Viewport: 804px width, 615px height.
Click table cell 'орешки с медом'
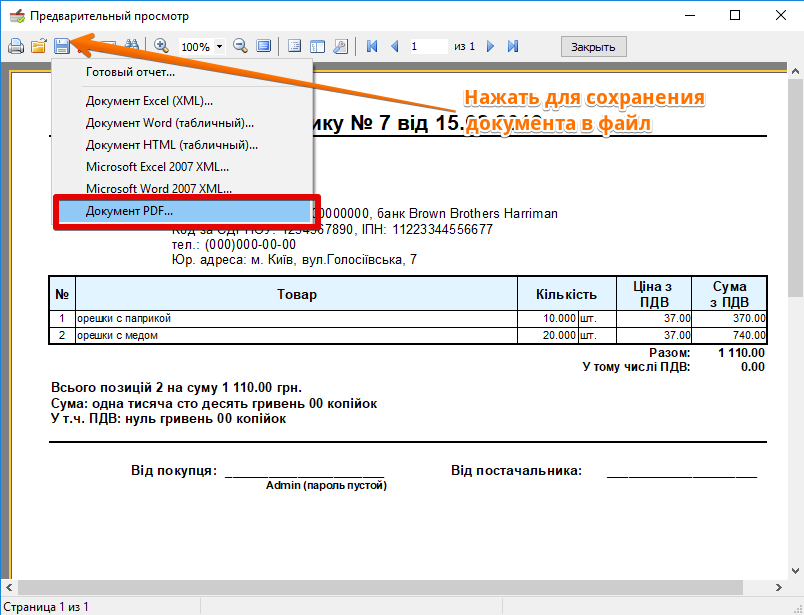[296, 335]
